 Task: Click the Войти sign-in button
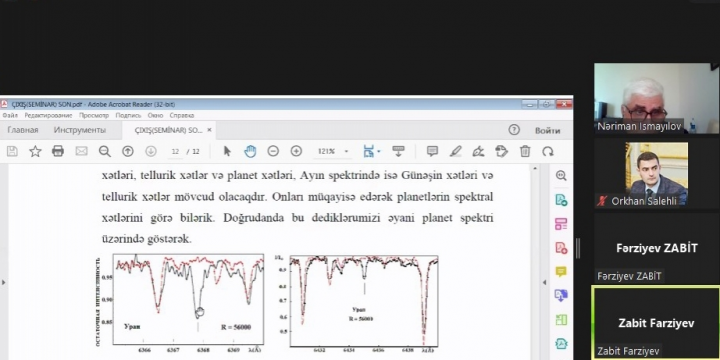point(547,130)
